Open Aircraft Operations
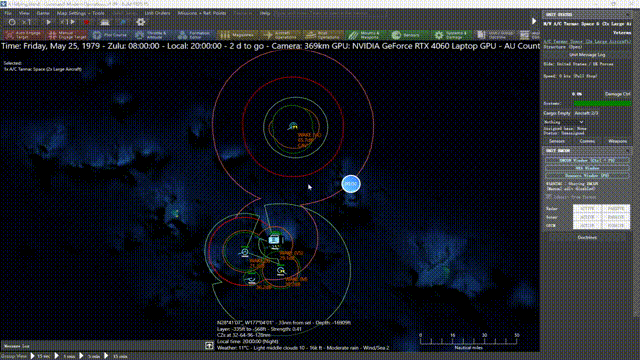 (x=281, y=35)
